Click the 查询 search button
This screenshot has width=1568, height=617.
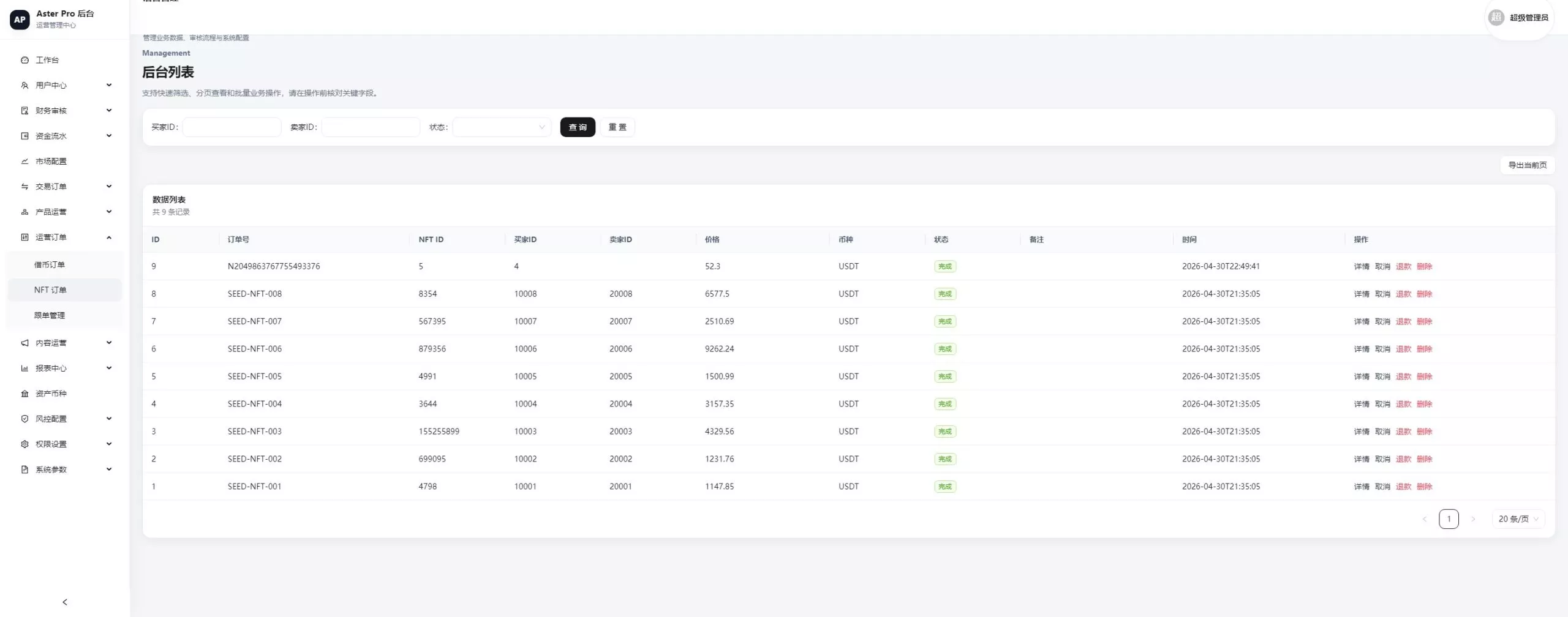point(578,127)
